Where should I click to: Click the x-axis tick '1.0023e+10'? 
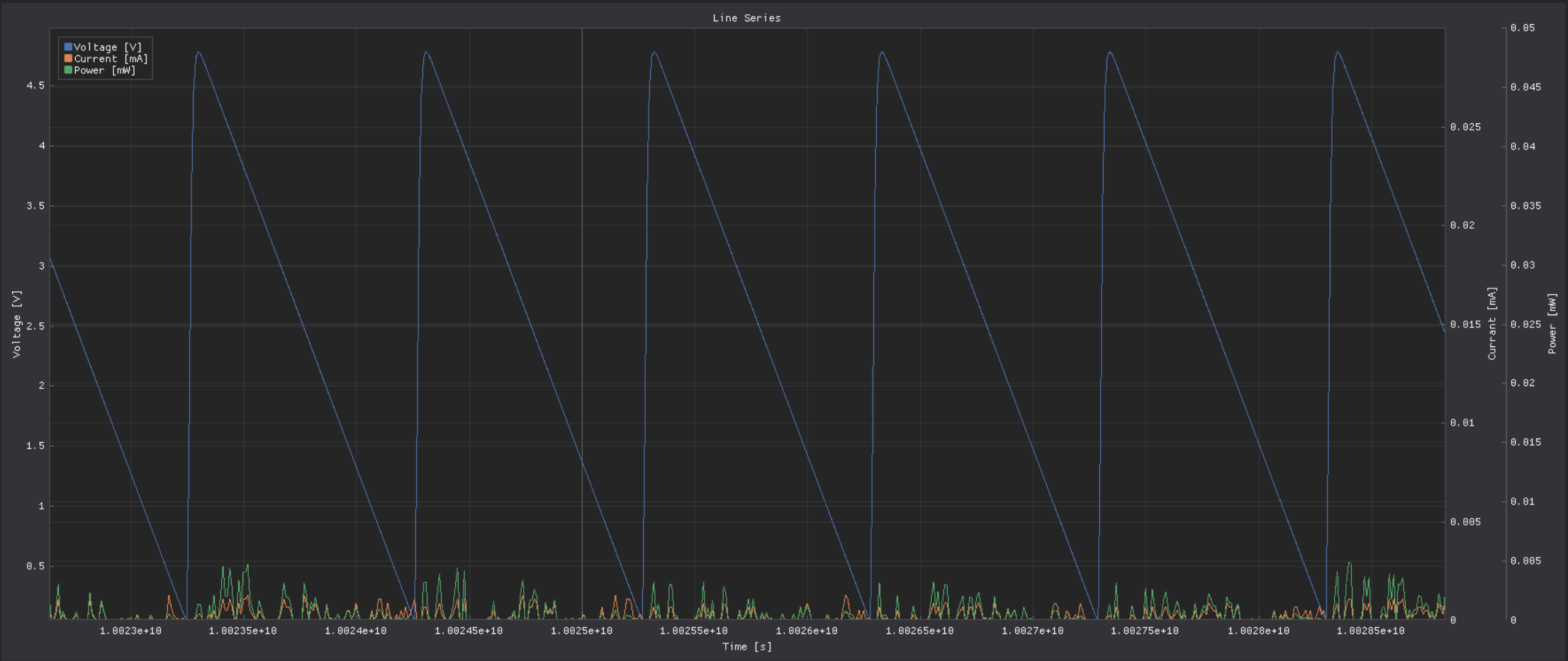130,631
